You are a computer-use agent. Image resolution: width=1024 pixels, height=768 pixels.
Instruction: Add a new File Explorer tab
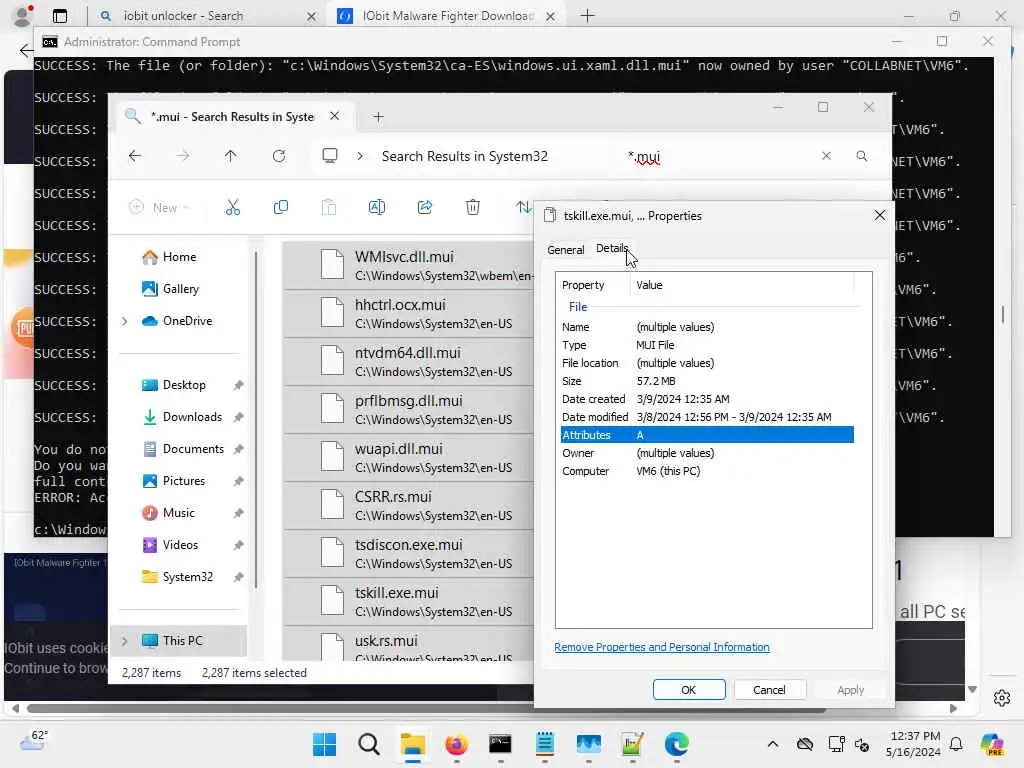coord(378,117)
